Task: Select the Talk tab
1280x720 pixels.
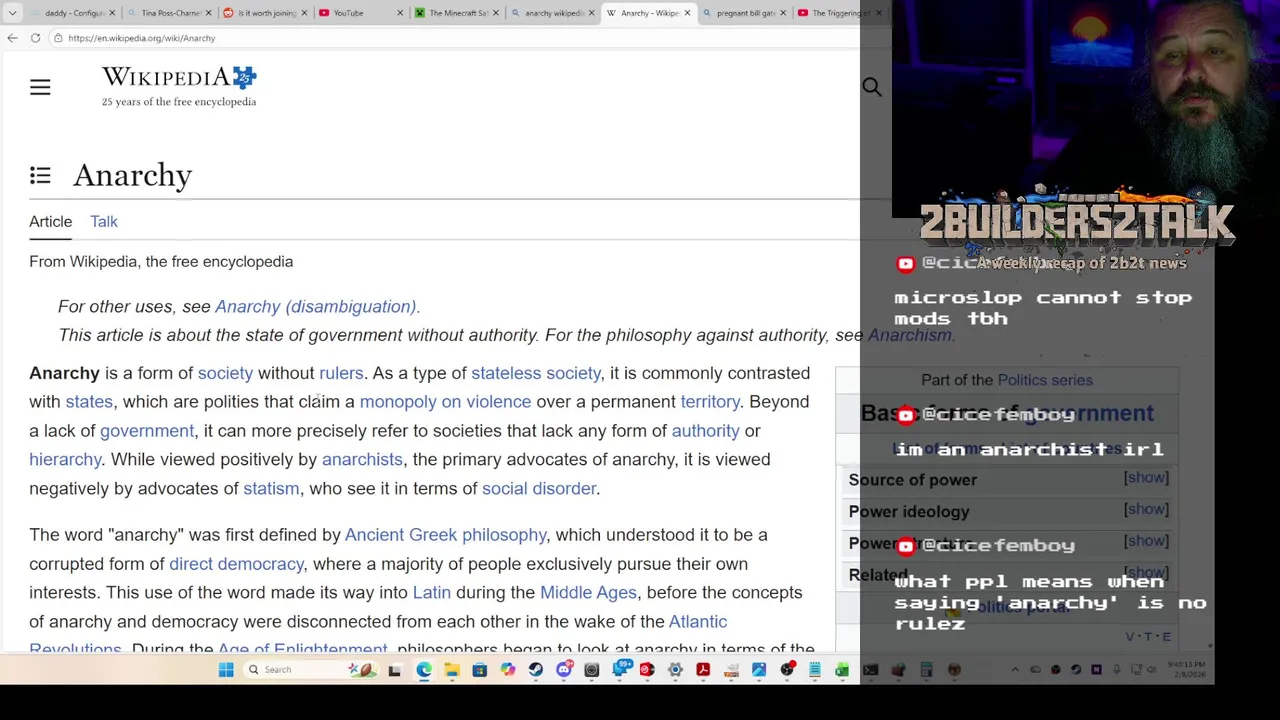Action: [x=104, y=222]
